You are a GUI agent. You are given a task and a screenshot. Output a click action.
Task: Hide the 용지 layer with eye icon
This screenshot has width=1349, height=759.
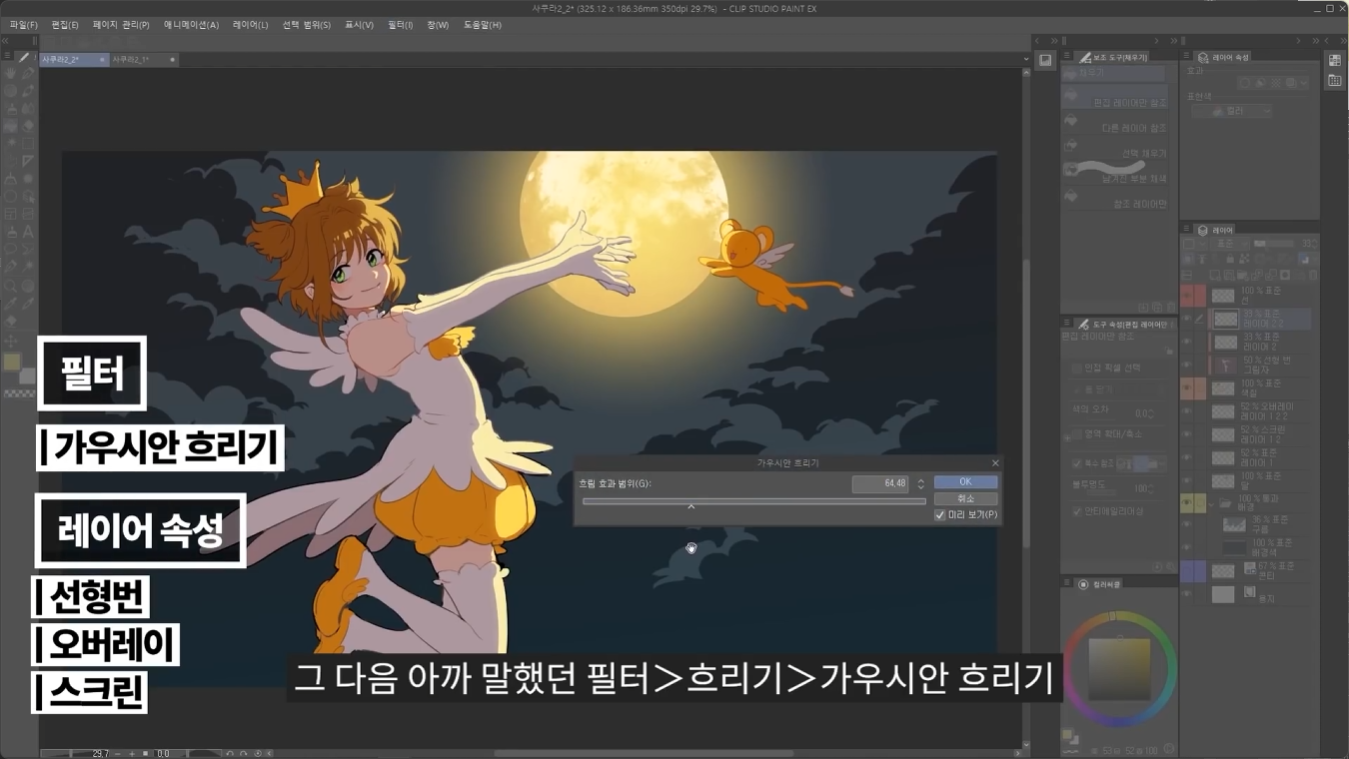coord(1186,593)
